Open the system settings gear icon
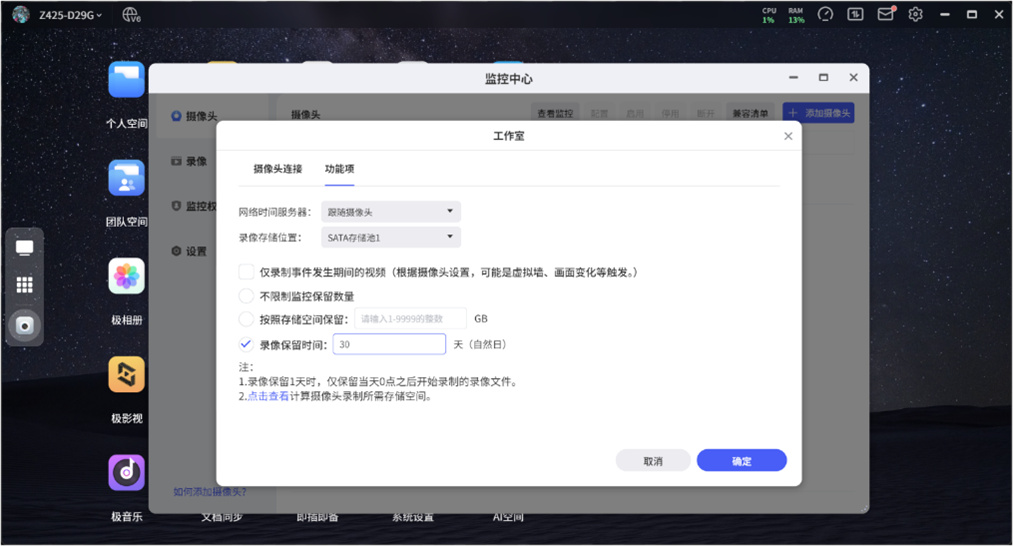The image size is (1013, 546). pyautogui.click(x=915, y=14)
